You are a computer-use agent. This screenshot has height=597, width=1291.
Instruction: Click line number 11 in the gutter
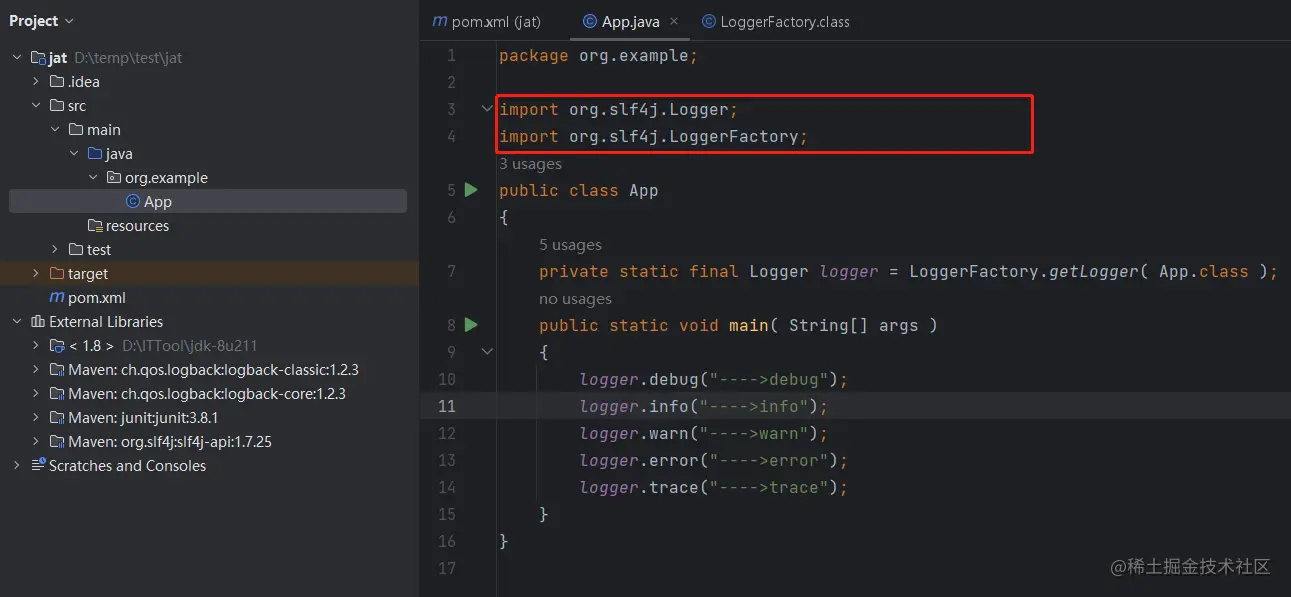(446, 407)
